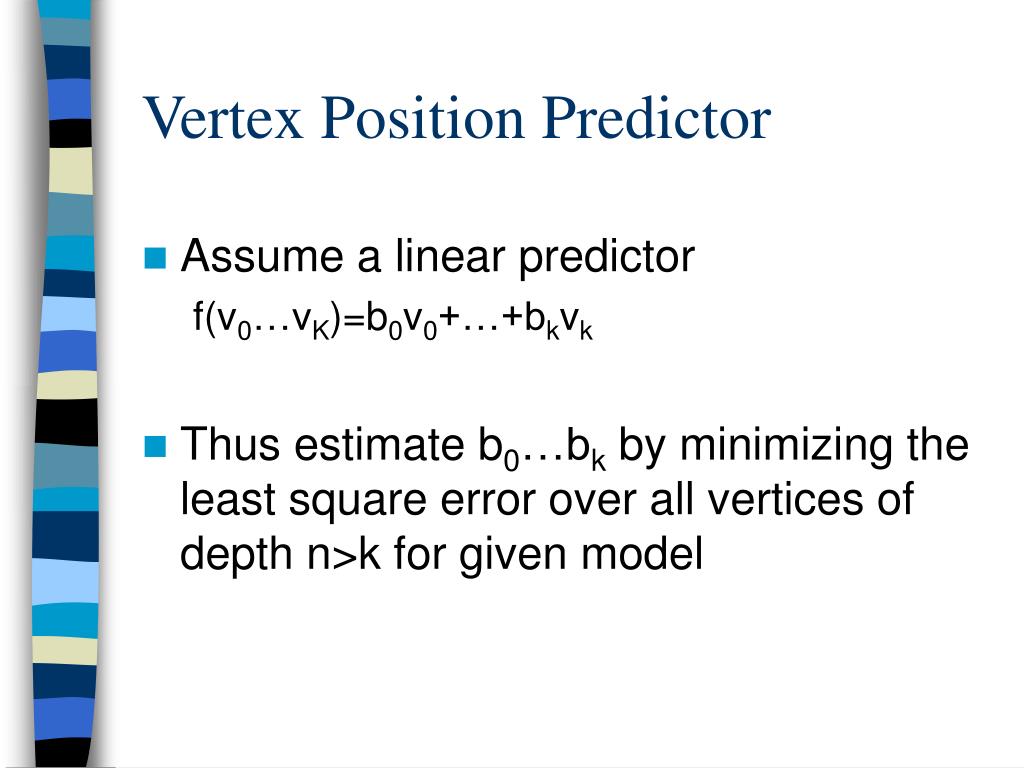Click the "f(v0…vK)" part of the formula
Screen dimensions: 1024x768
(x=267, y=321)
